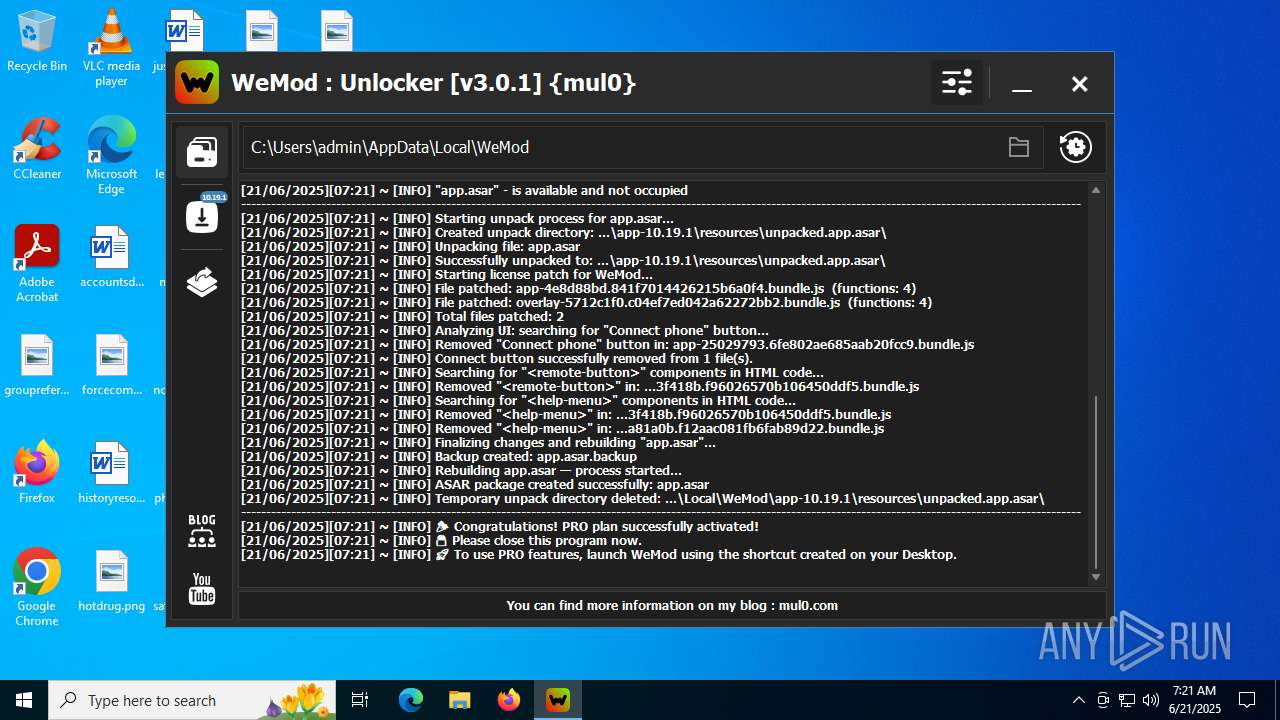The height and width of the screenshot is (720, 1280).
Task: Select the Microsoft Edge desktop icon
Action: coord(111,156)
